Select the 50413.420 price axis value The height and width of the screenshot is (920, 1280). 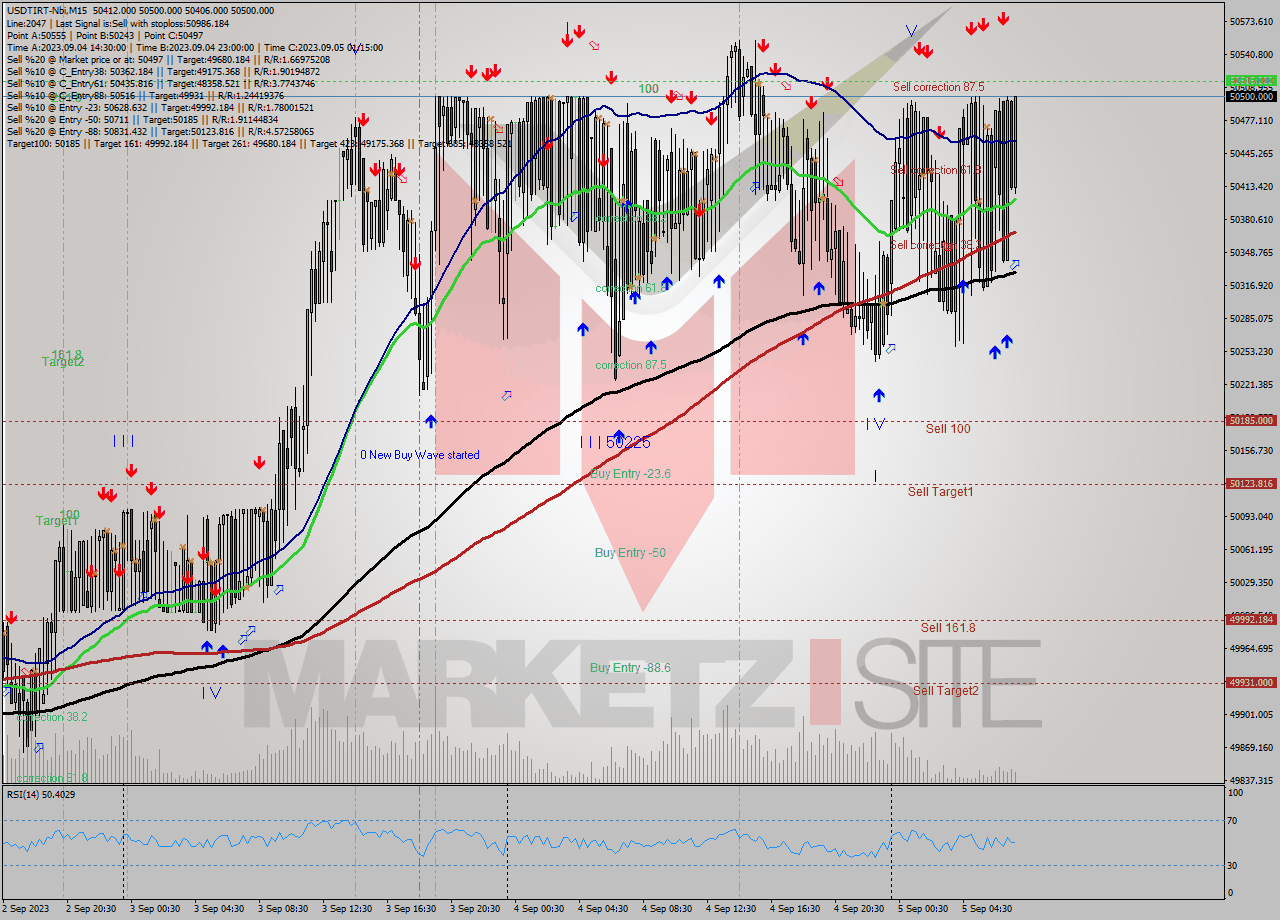[1251, 186]
